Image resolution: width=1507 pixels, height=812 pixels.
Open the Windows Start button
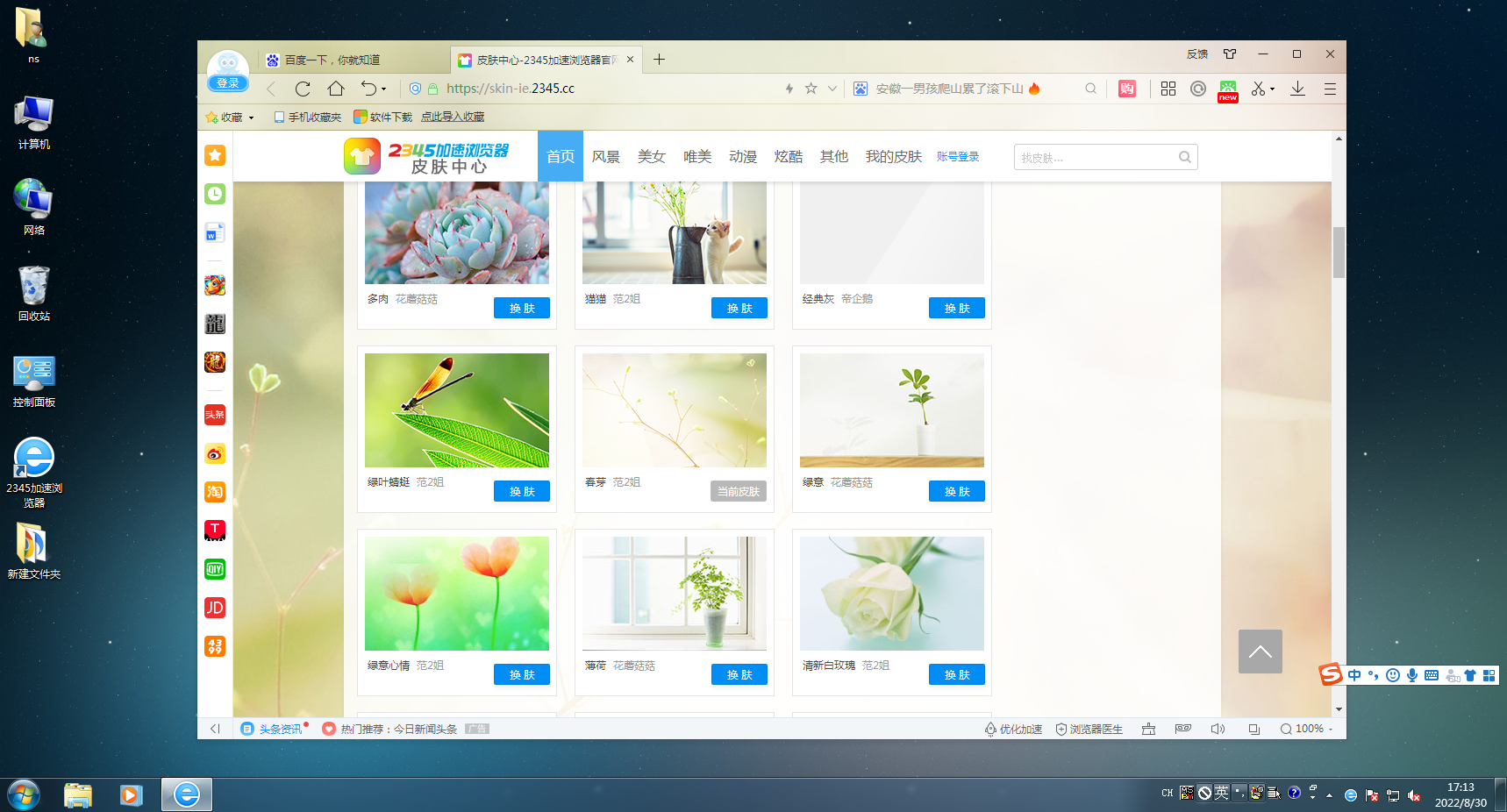(x=24, y=795)
